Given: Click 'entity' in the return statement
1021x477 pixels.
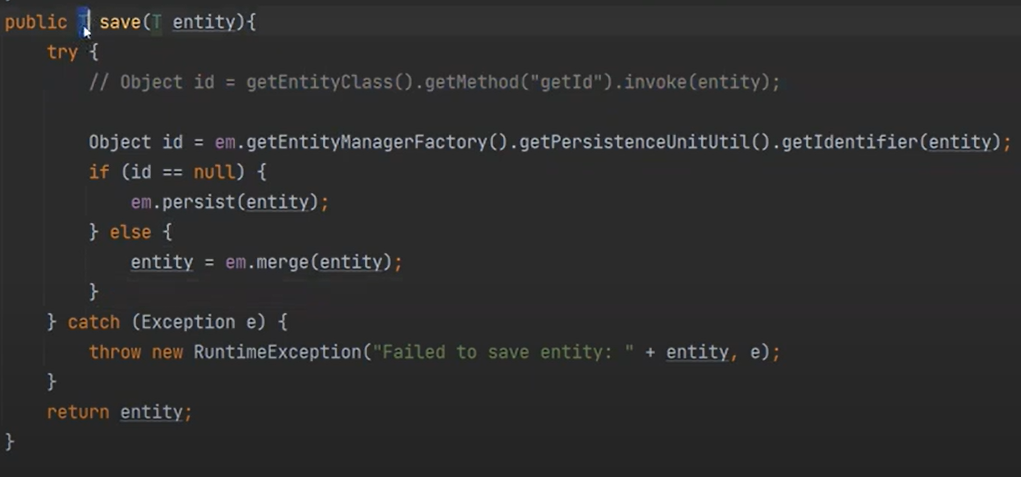Looking at the screenshot, I should [x=151, y=412].
